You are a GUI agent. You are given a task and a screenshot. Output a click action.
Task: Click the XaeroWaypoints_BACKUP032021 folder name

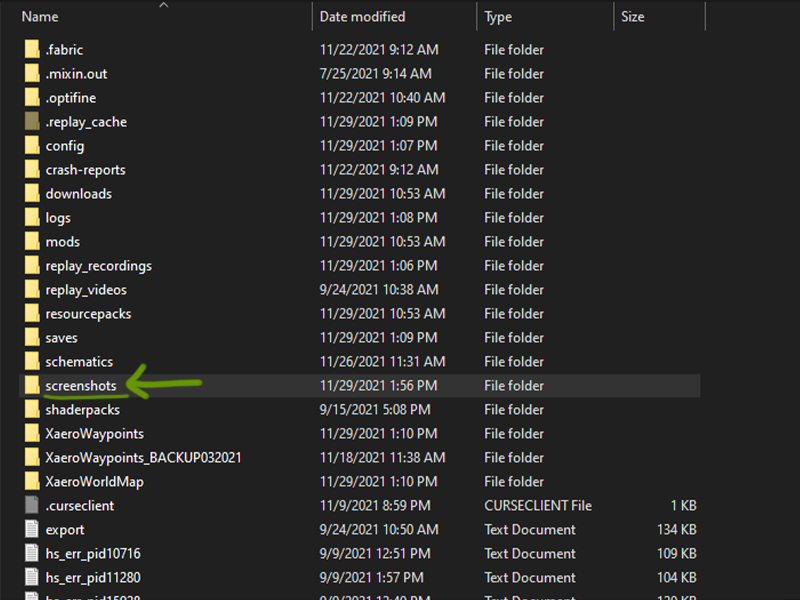[143, 458]
